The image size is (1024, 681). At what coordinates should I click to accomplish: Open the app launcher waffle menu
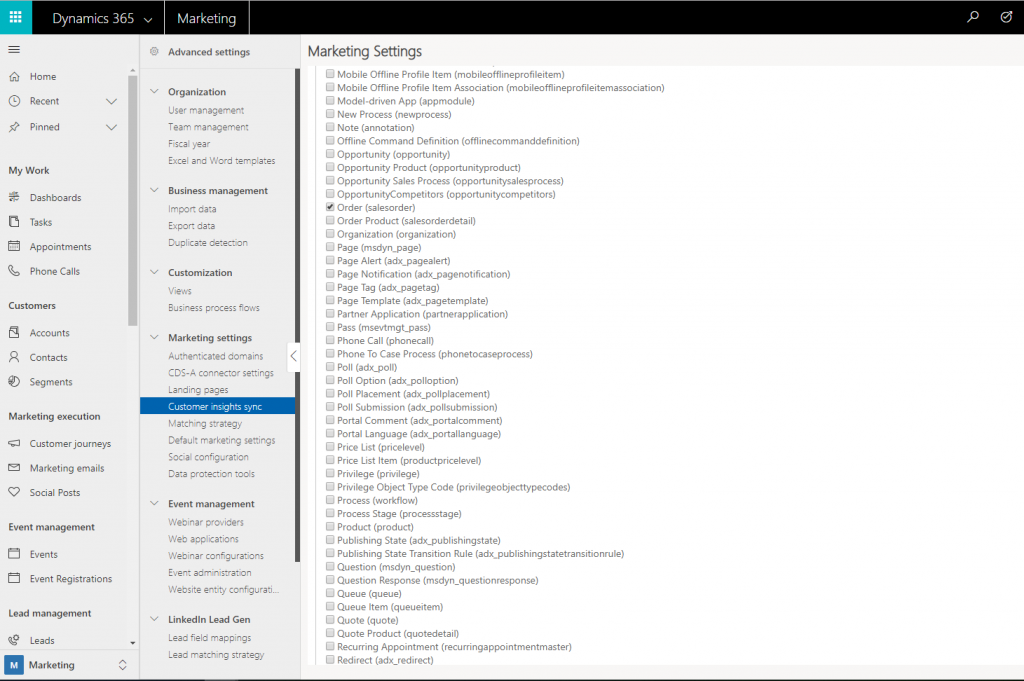pyautogui.click(x=14, y=17)
